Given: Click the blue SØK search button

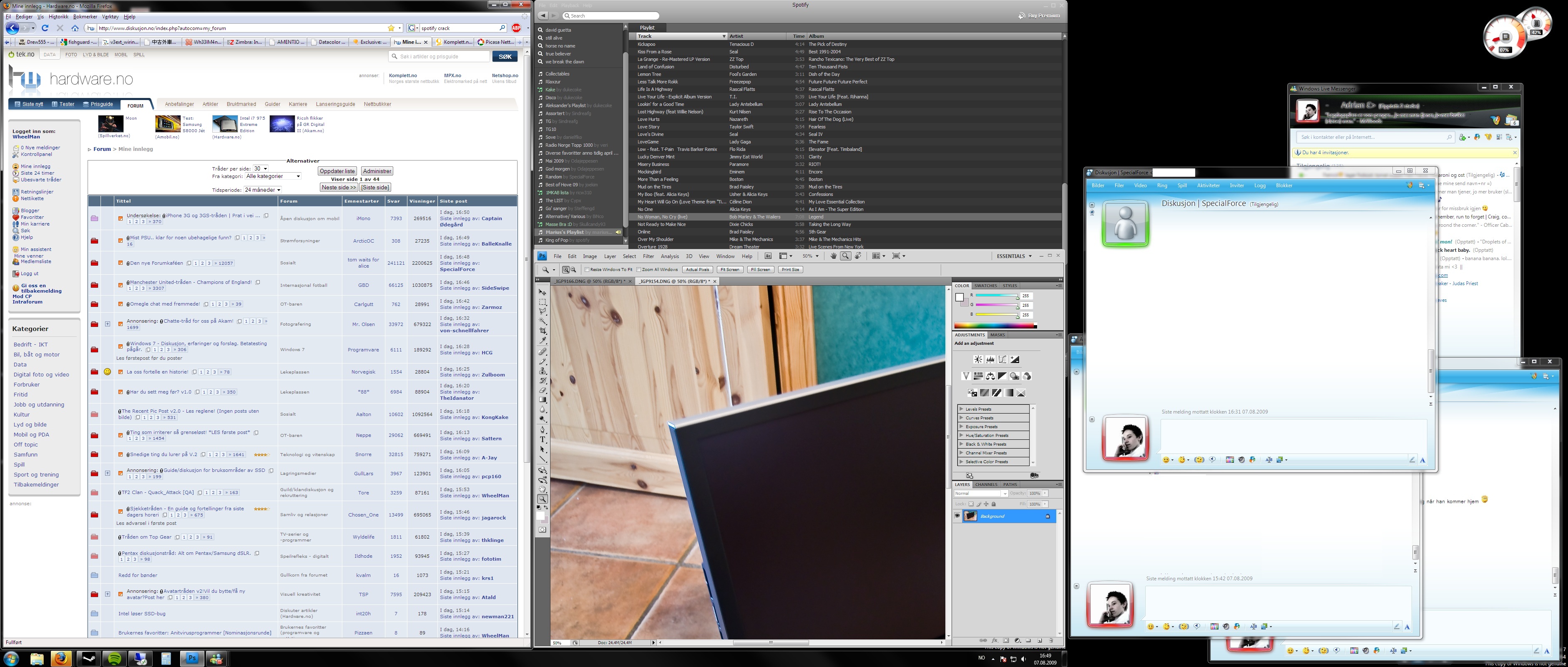Looking at the screenshot, I should point(505,56).
